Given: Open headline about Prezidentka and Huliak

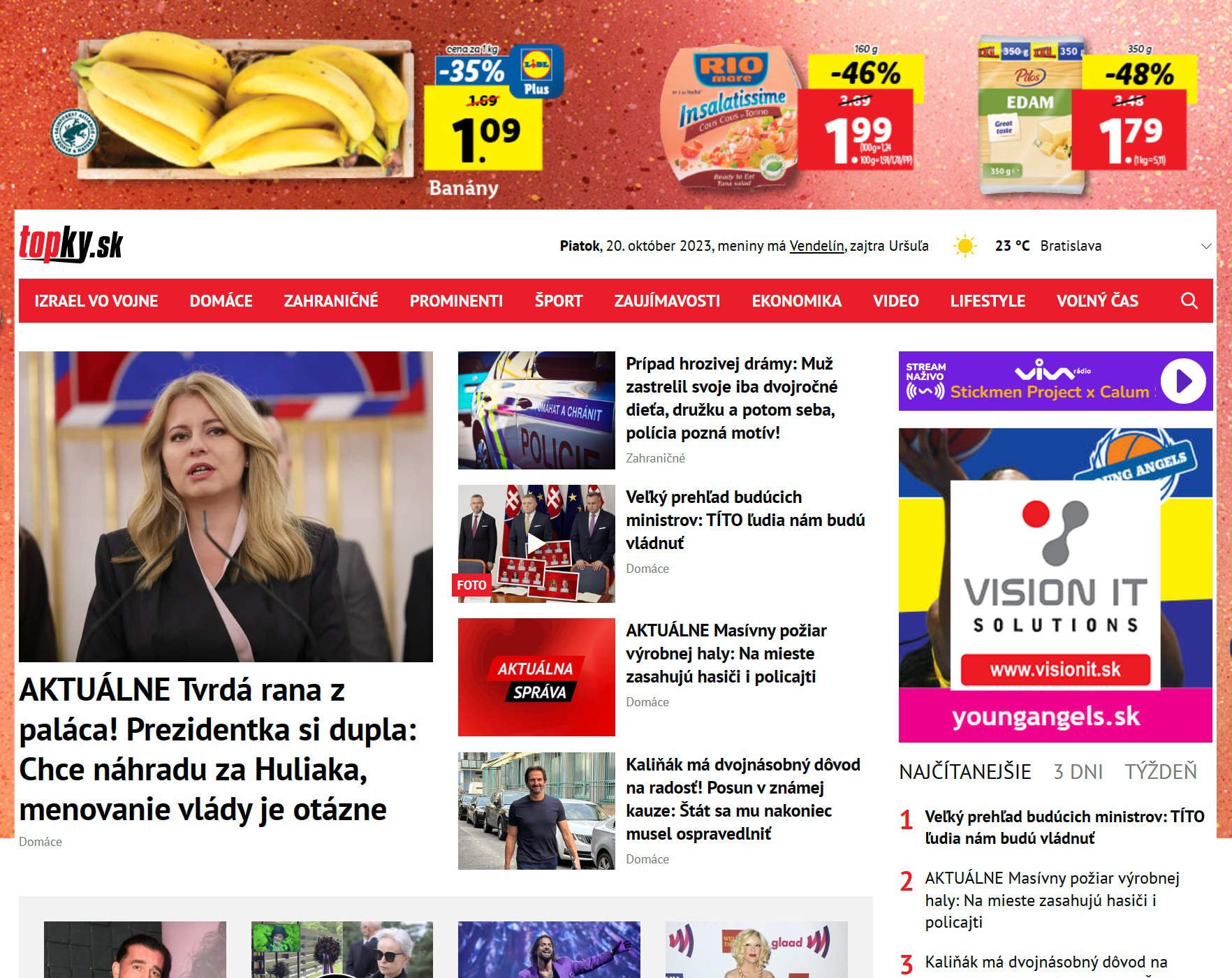Looking at the screenshot, I should [218, 750].
